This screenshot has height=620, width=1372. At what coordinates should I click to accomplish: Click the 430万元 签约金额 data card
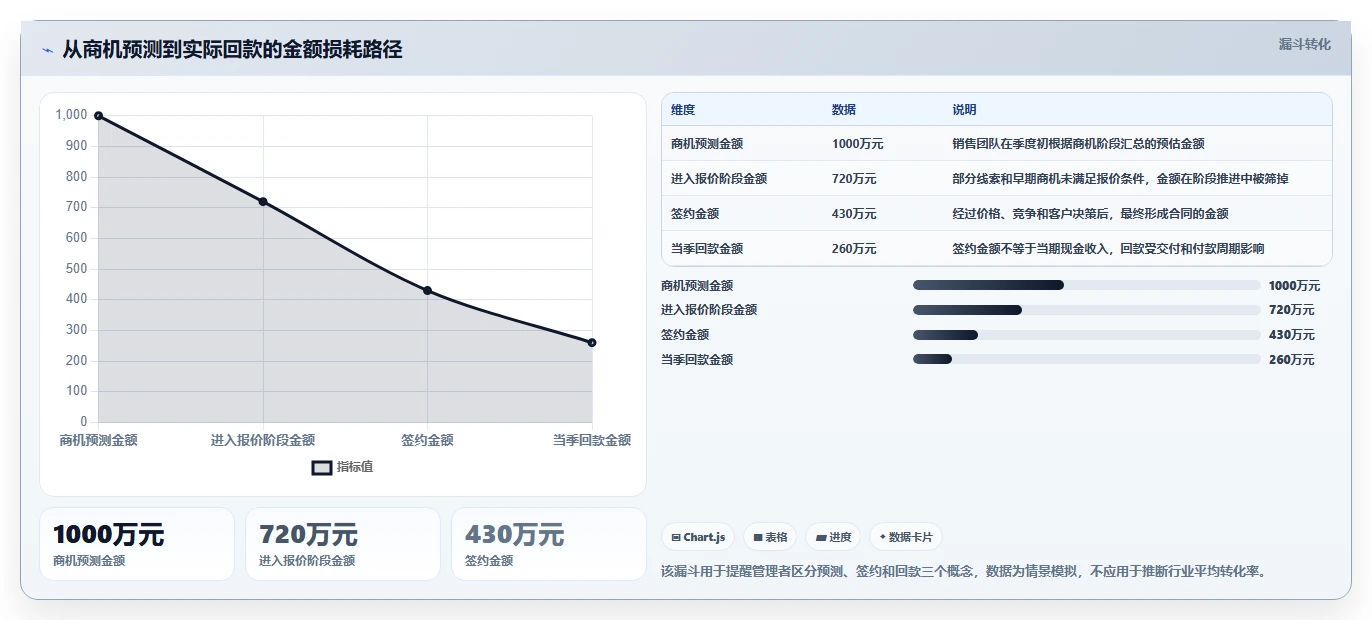pos(549,544)
